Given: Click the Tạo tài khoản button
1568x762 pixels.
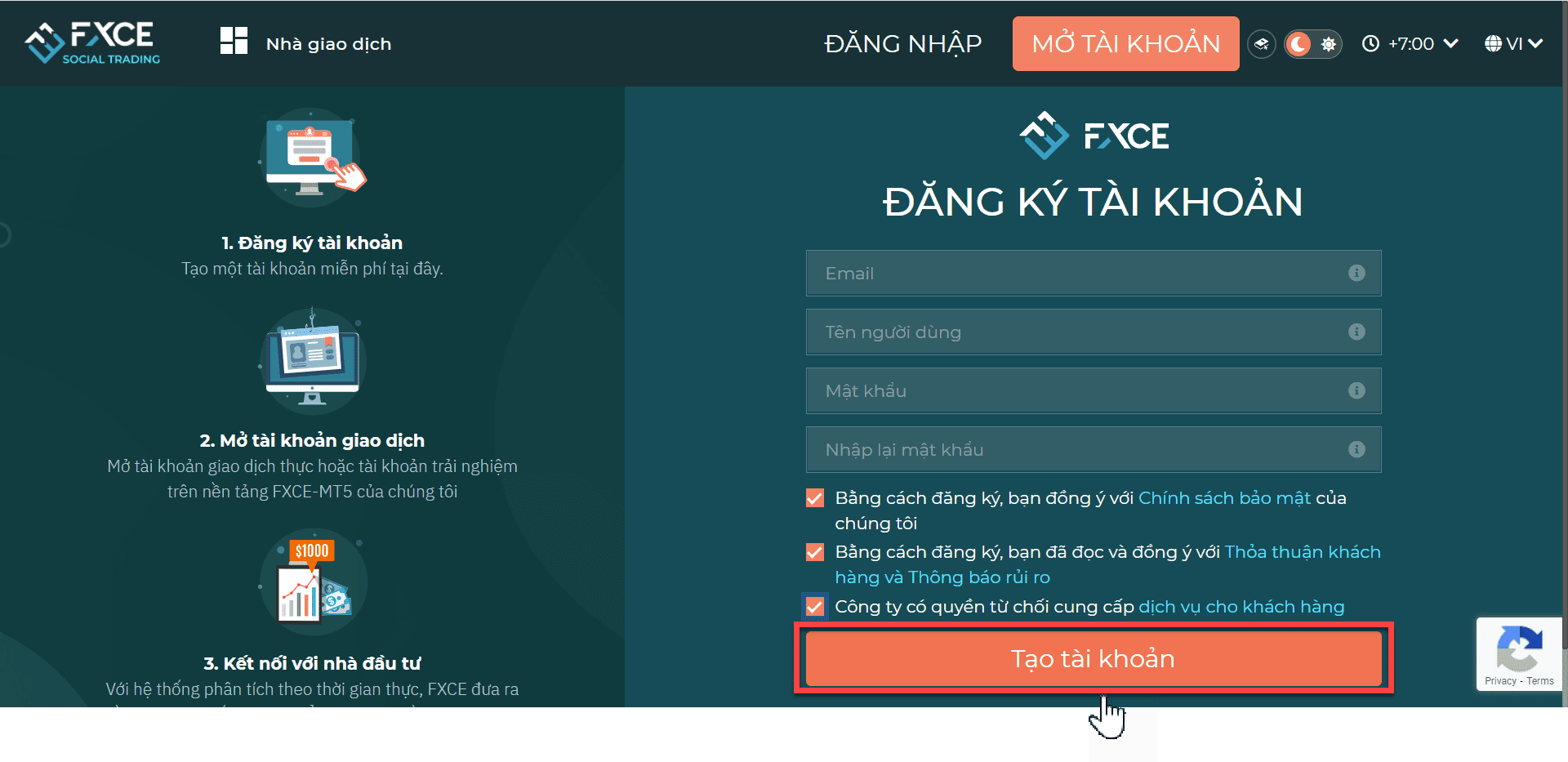Looking at the screenshot, I should 1093,658.
